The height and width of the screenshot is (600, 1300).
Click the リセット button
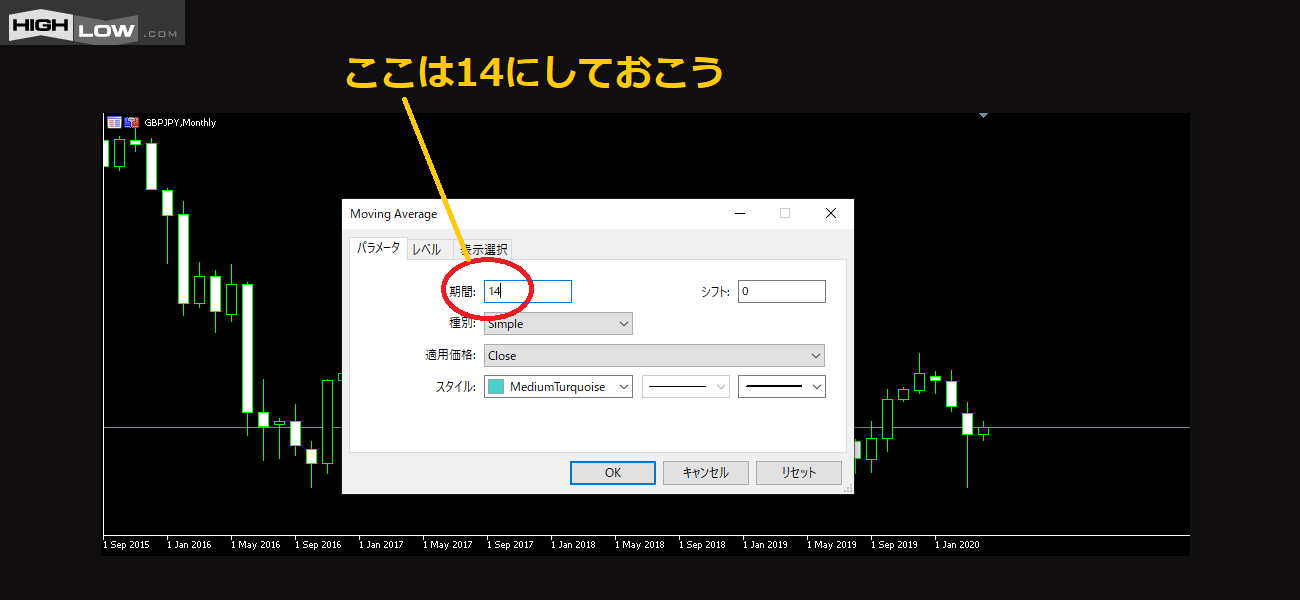click(798, 473)
